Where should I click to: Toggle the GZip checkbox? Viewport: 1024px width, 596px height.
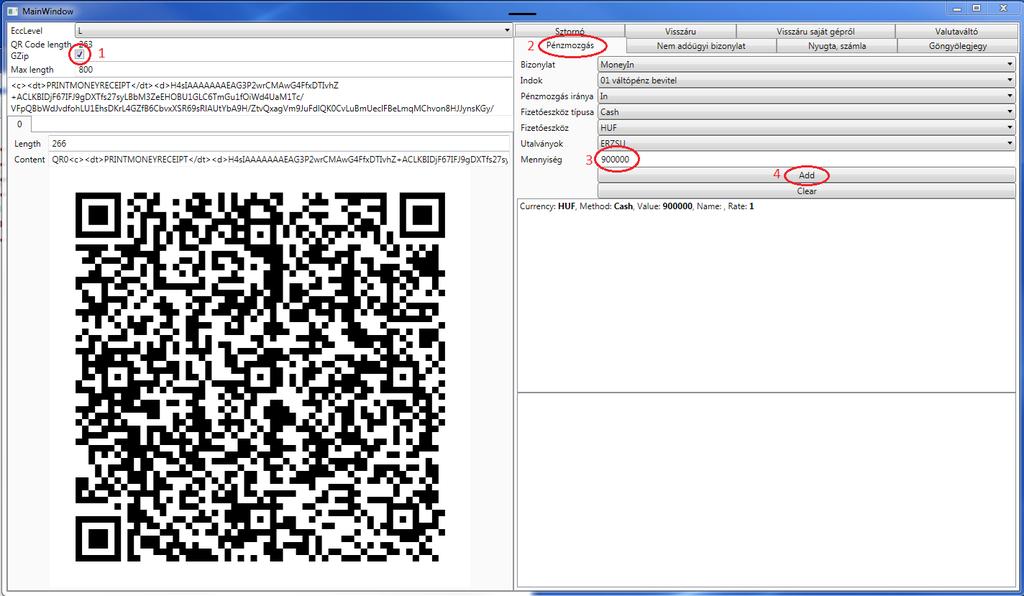coord(80,55)
